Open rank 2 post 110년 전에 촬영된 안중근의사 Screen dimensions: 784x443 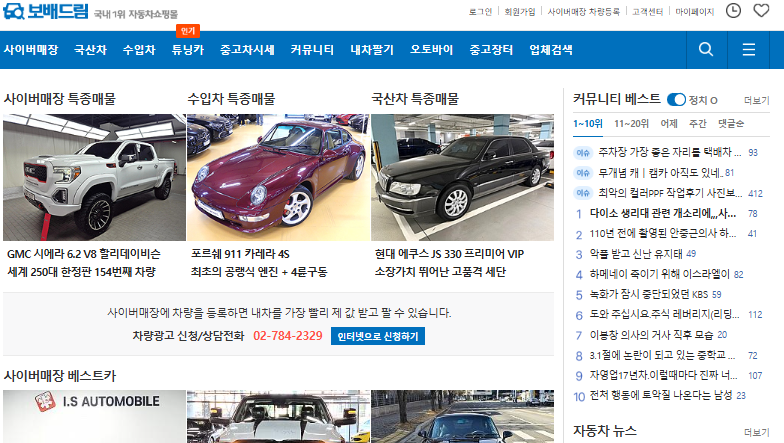[662, 234]
